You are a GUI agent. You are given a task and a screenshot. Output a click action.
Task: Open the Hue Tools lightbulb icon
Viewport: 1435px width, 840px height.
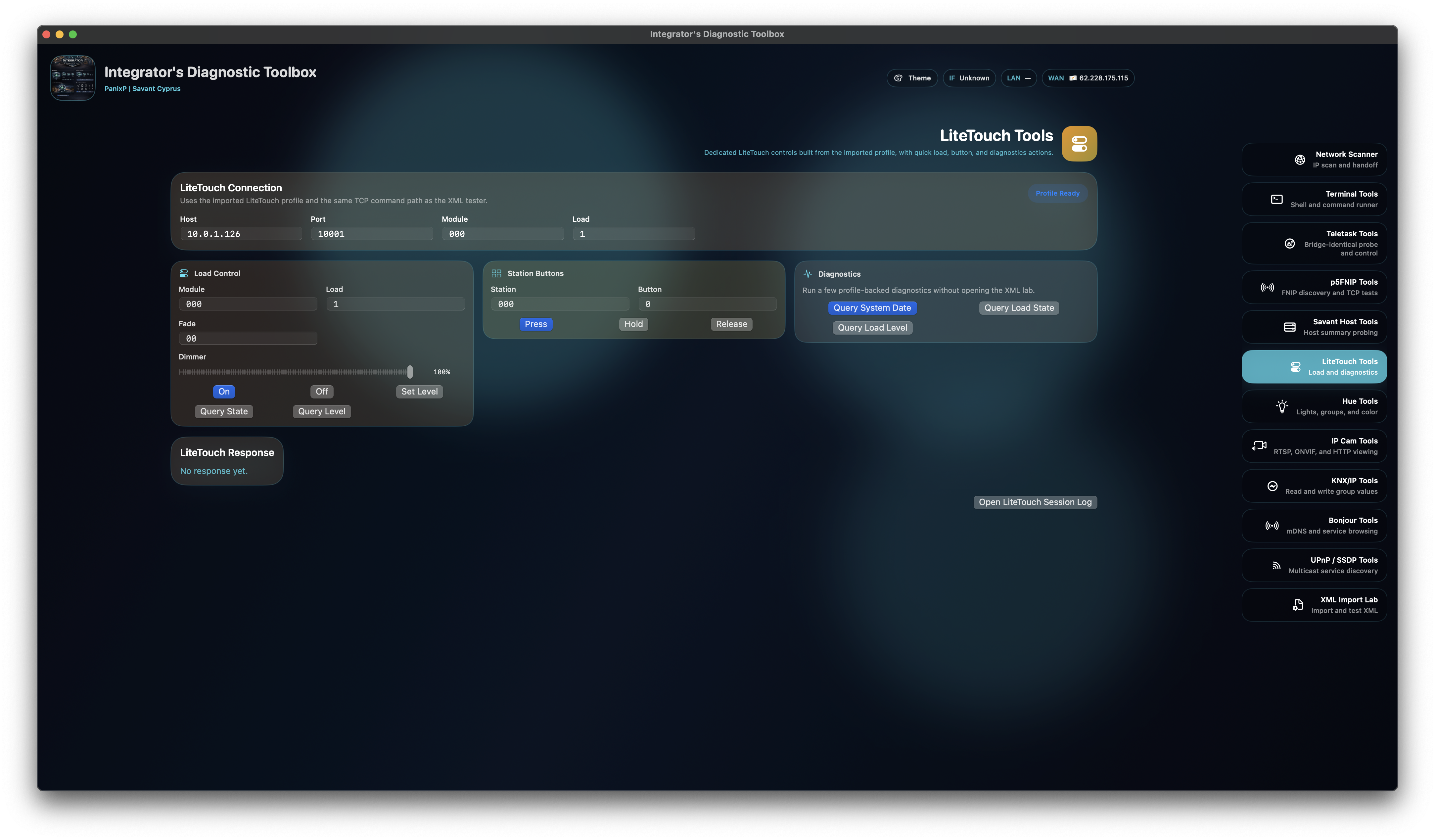1282,406
